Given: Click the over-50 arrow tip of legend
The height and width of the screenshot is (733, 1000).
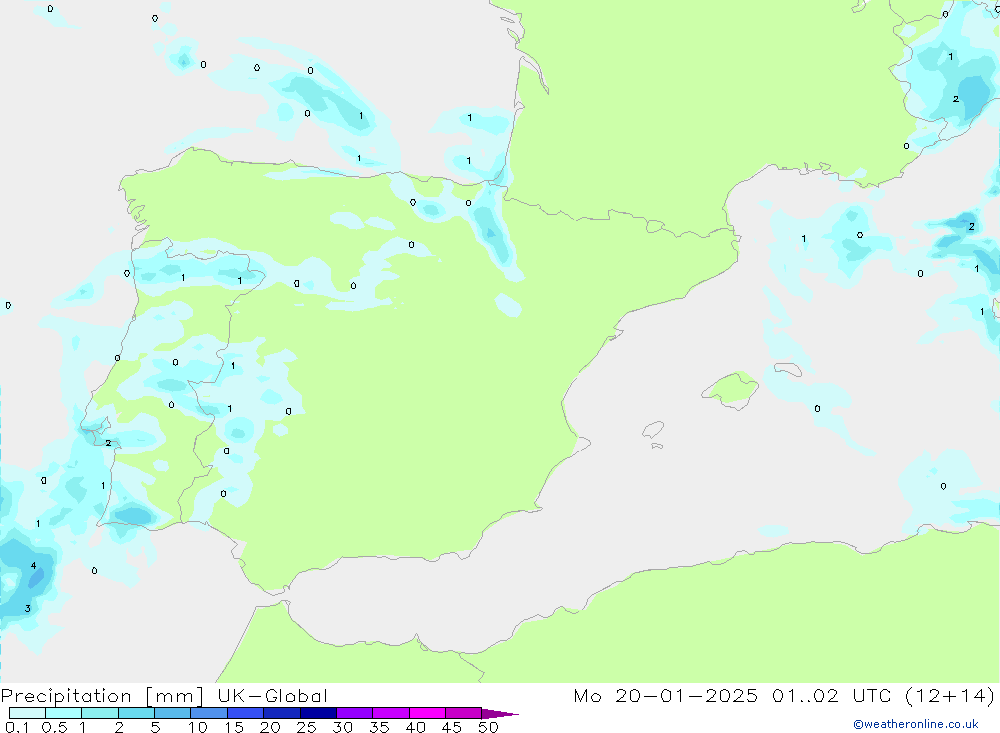Looking at the screenshot, I should (x=500, y=714).
